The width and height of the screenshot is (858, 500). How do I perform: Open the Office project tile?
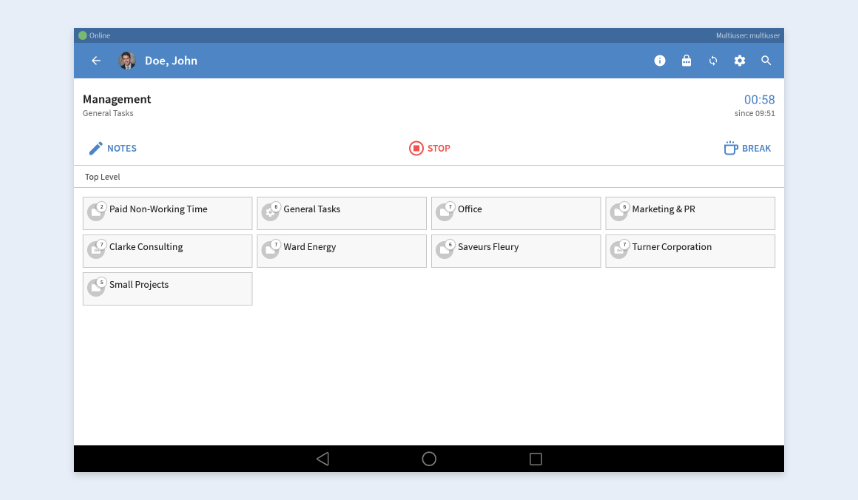pyautogui.click(x=516, y=213)
